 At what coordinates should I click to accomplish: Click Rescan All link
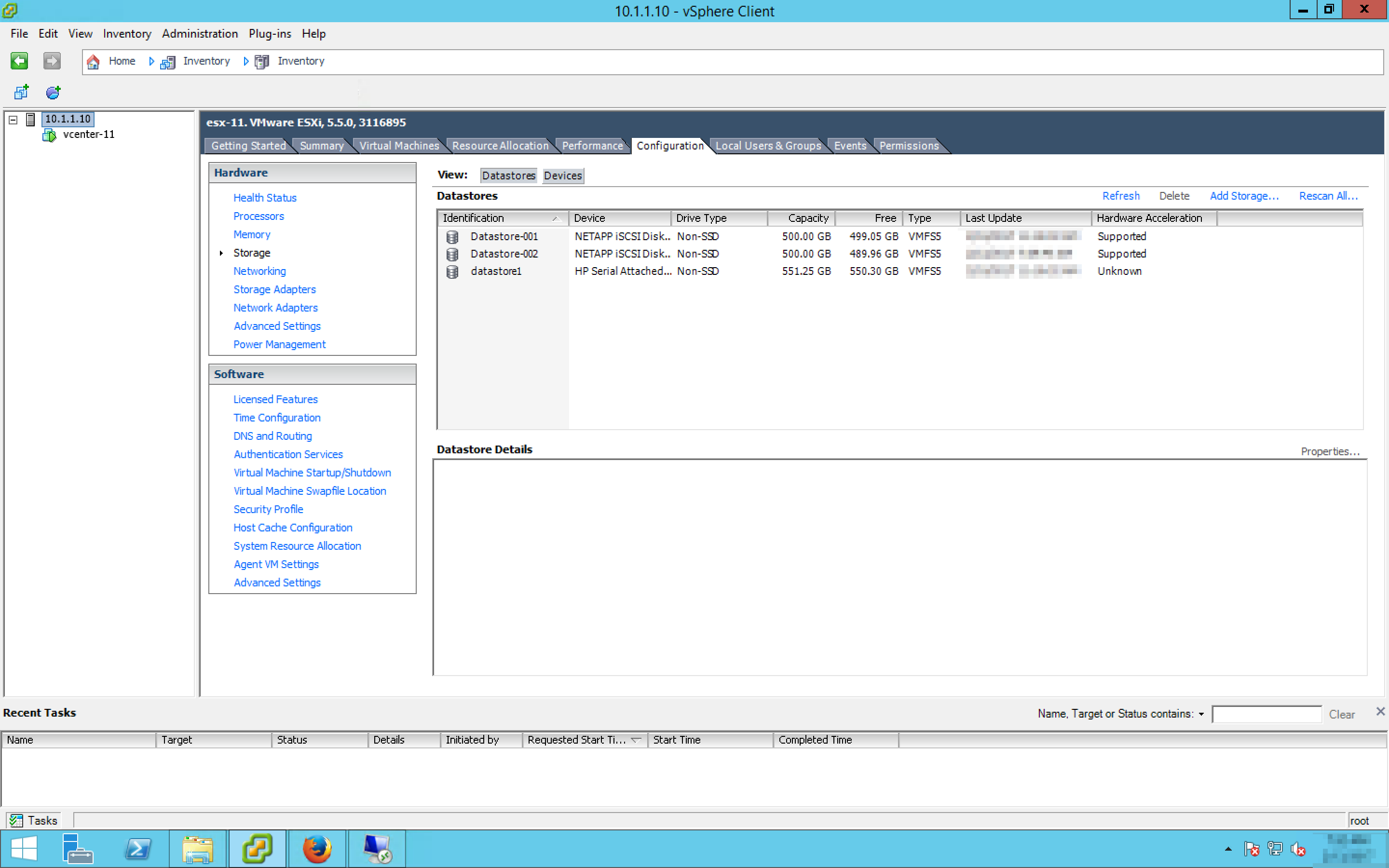(1328, 196)
